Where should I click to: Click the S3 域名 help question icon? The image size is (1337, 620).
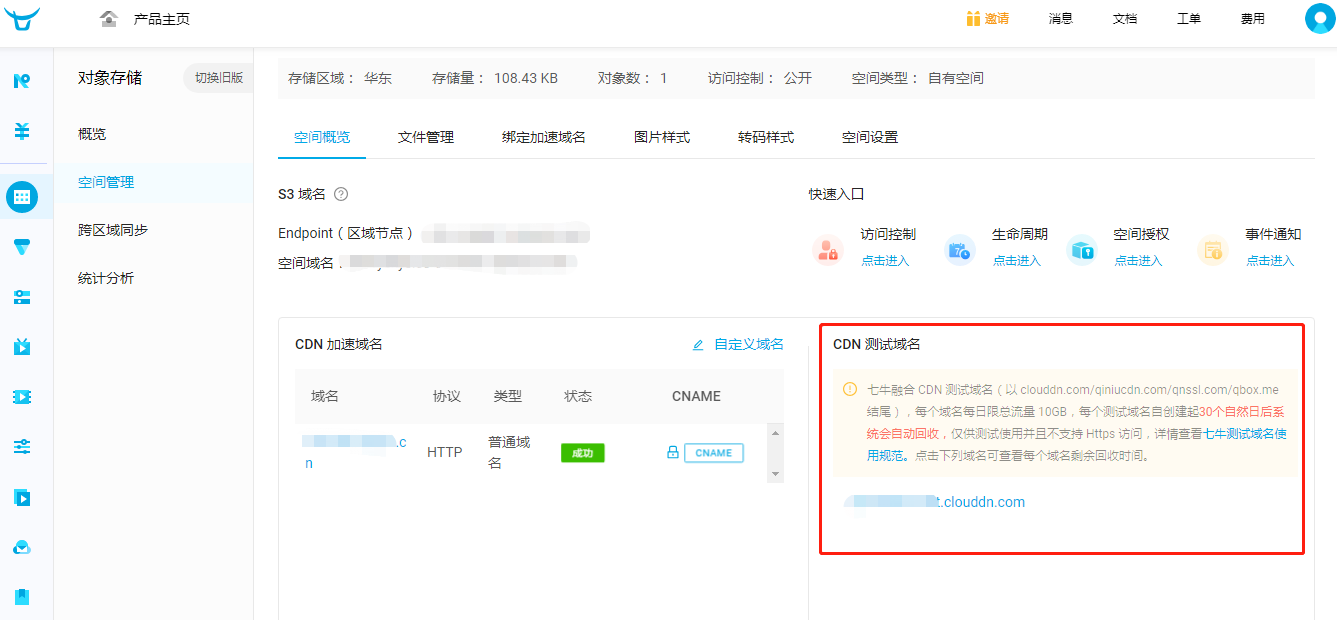(341, 194)
